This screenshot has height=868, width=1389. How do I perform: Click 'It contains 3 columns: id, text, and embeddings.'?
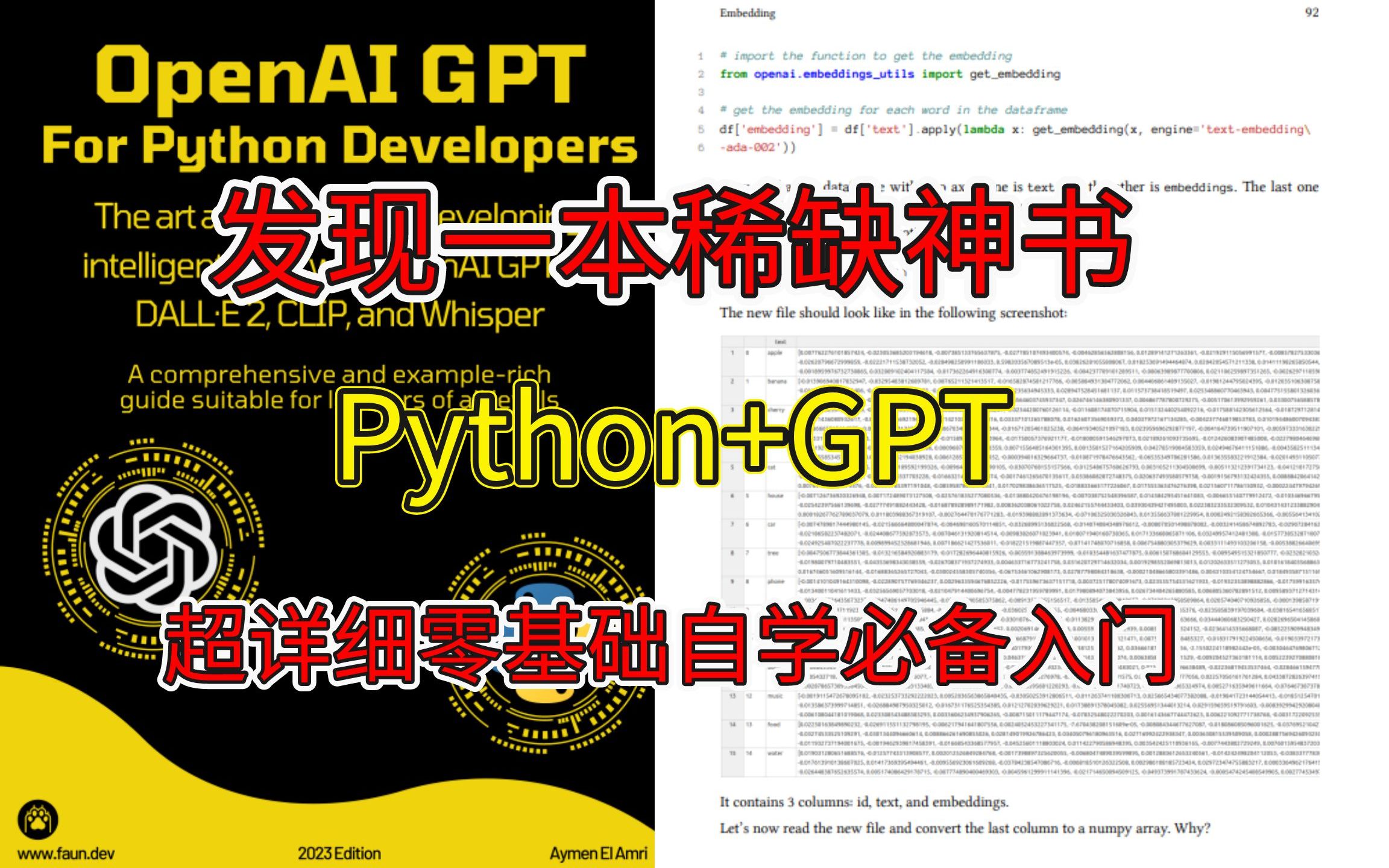pyautogui.click(x=864, y=802)
